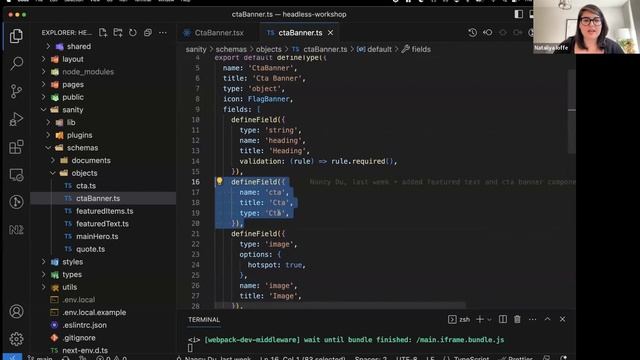This screenshot has width=640, height=360.
Task: Click default symbol in breadcrumb
Action: [374, 49]
